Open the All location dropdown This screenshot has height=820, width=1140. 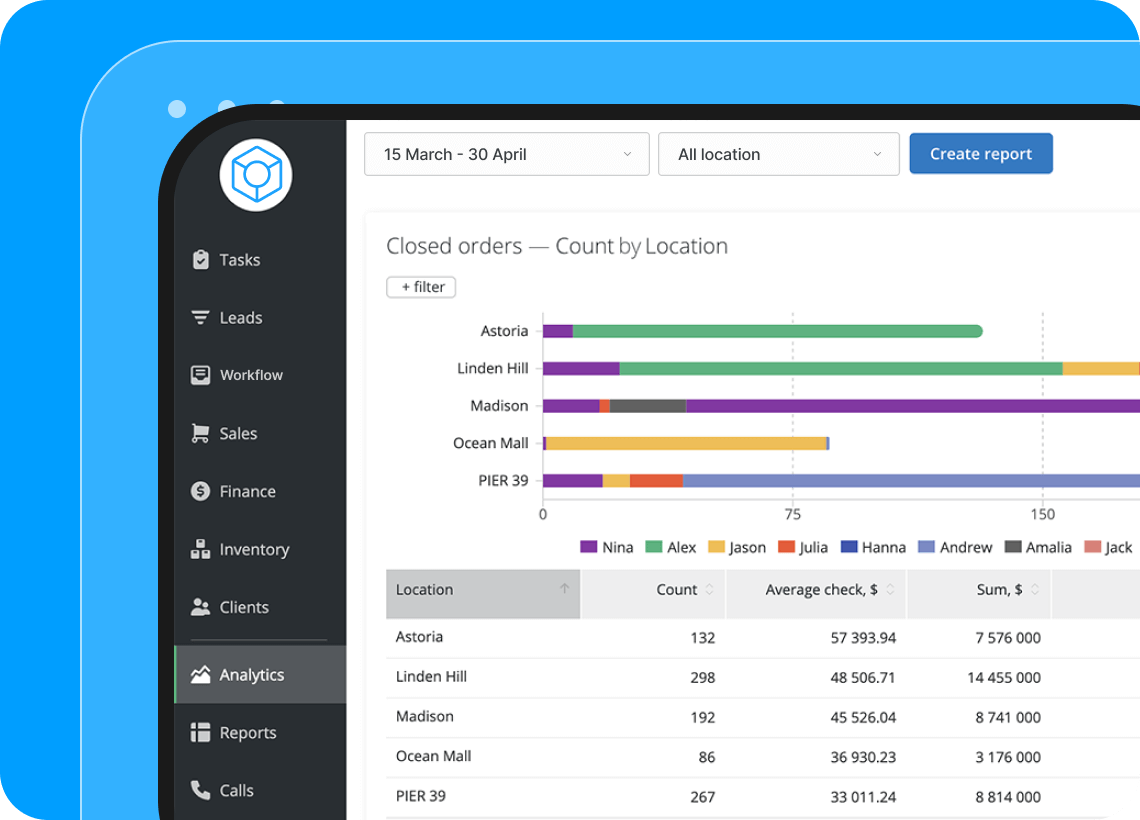pyautogui.click(x=778, y=154)
